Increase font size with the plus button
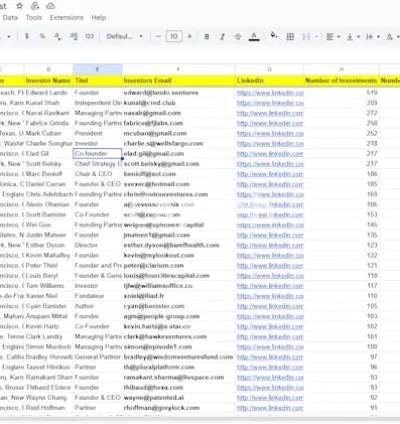Image resolution: width=400 pixels, height=424 pixels. [x=189, y=36]
